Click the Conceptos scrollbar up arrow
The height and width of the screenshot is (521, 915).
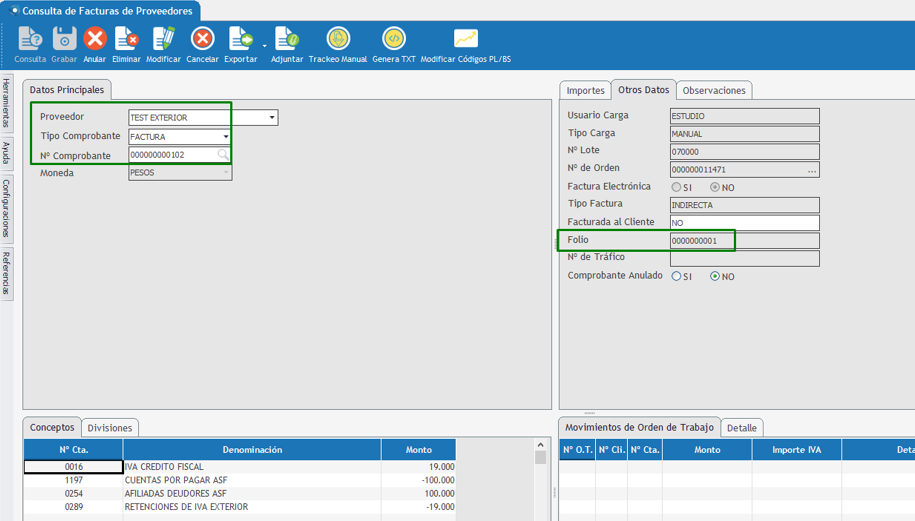[x=540, y=445]
